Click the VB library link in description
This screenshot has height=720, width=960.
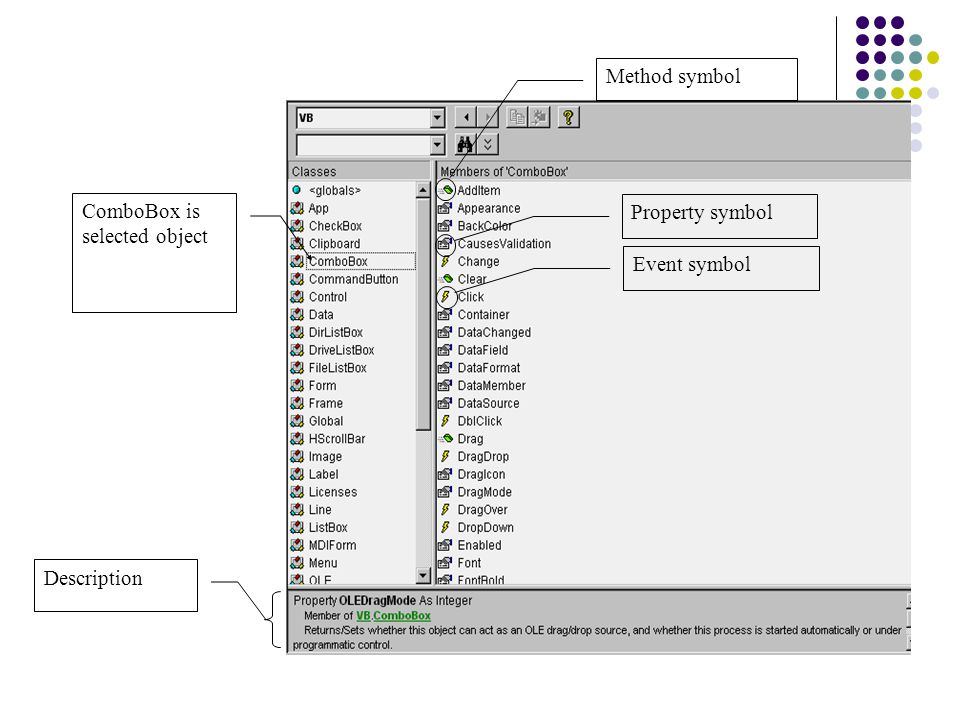click(x=364, y=616)
